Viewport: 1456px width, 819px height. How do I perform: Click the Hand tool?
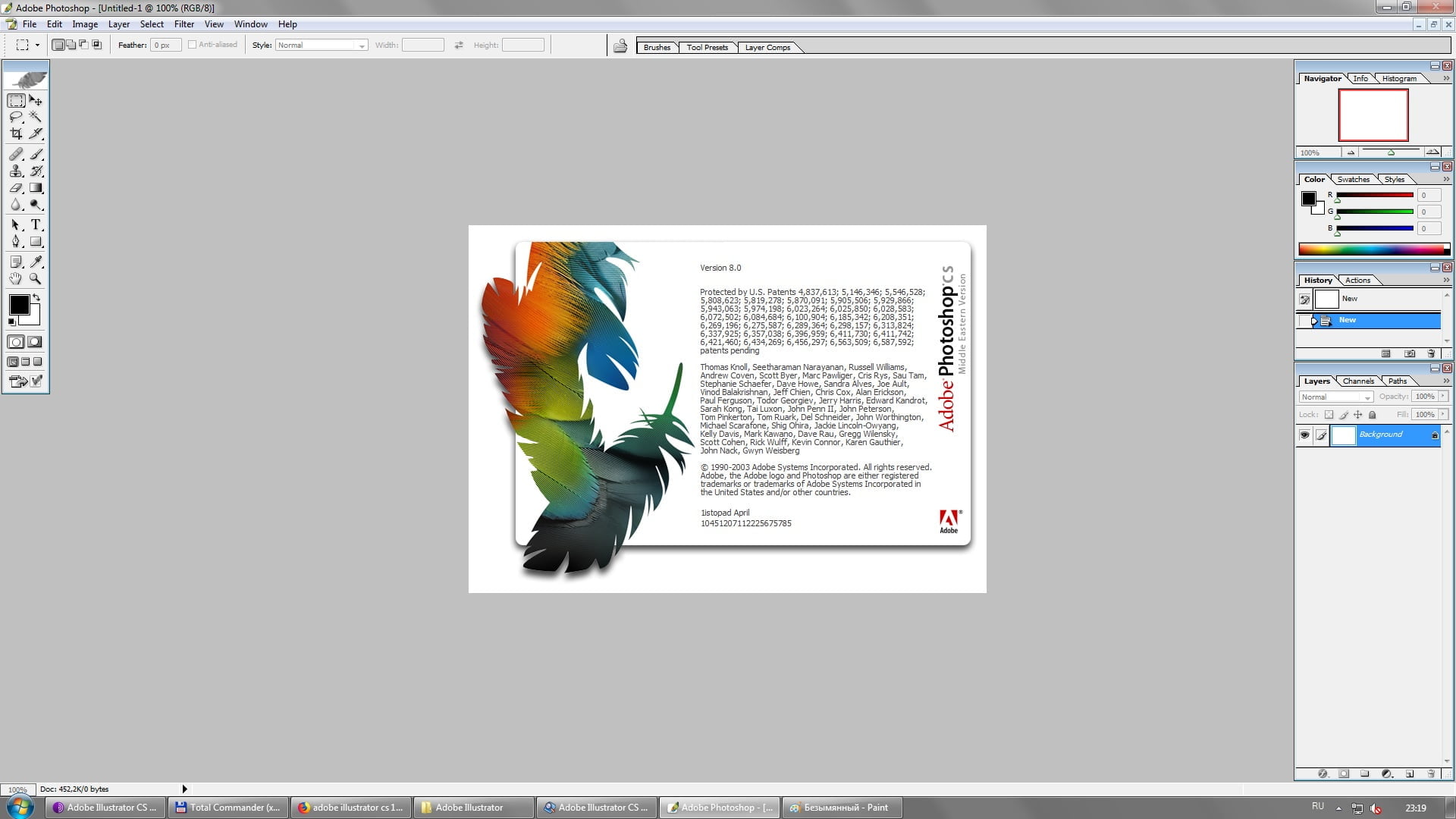(16, 278)
